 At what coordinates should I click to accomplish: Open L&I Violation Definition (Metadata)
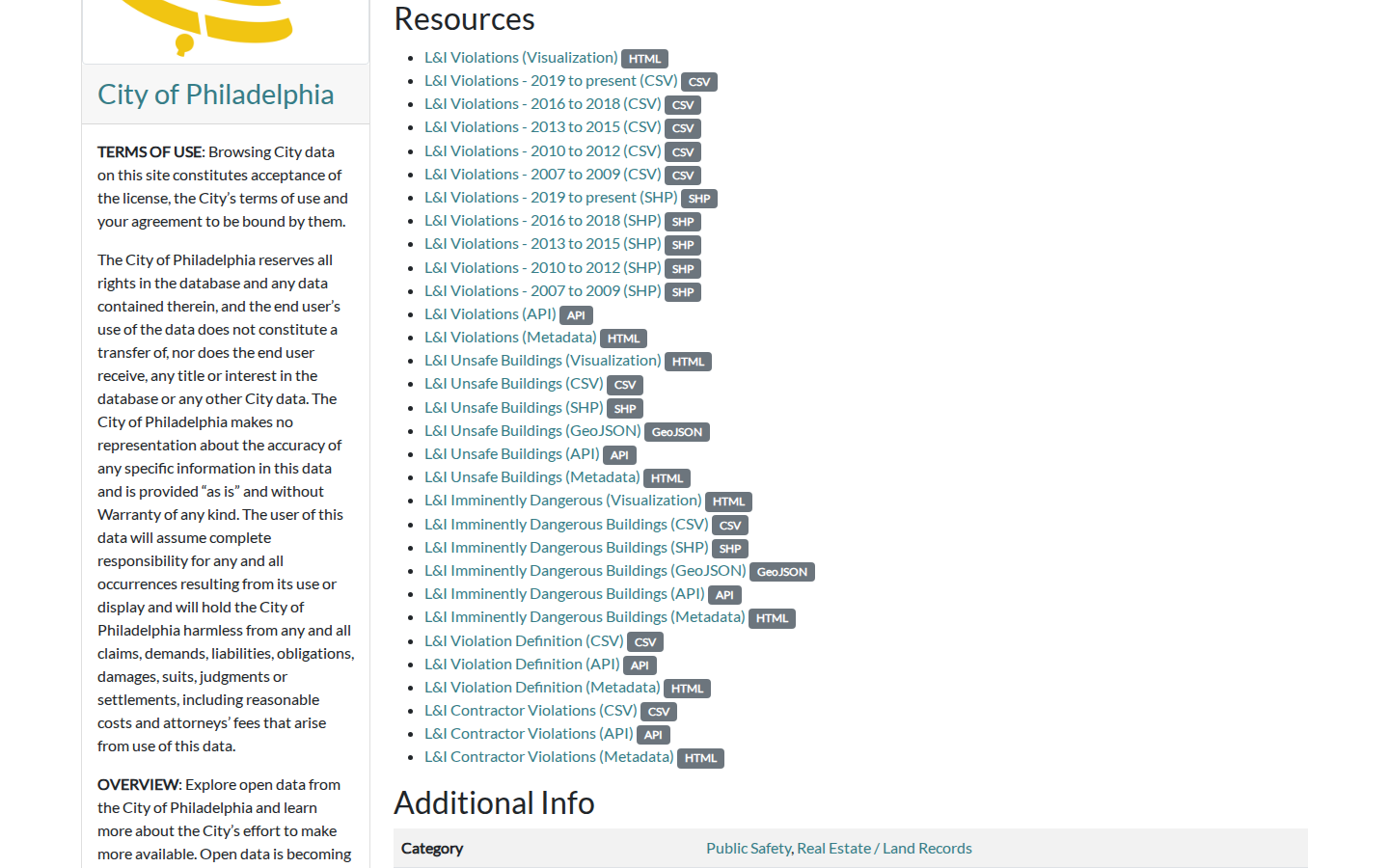(542, 688)
